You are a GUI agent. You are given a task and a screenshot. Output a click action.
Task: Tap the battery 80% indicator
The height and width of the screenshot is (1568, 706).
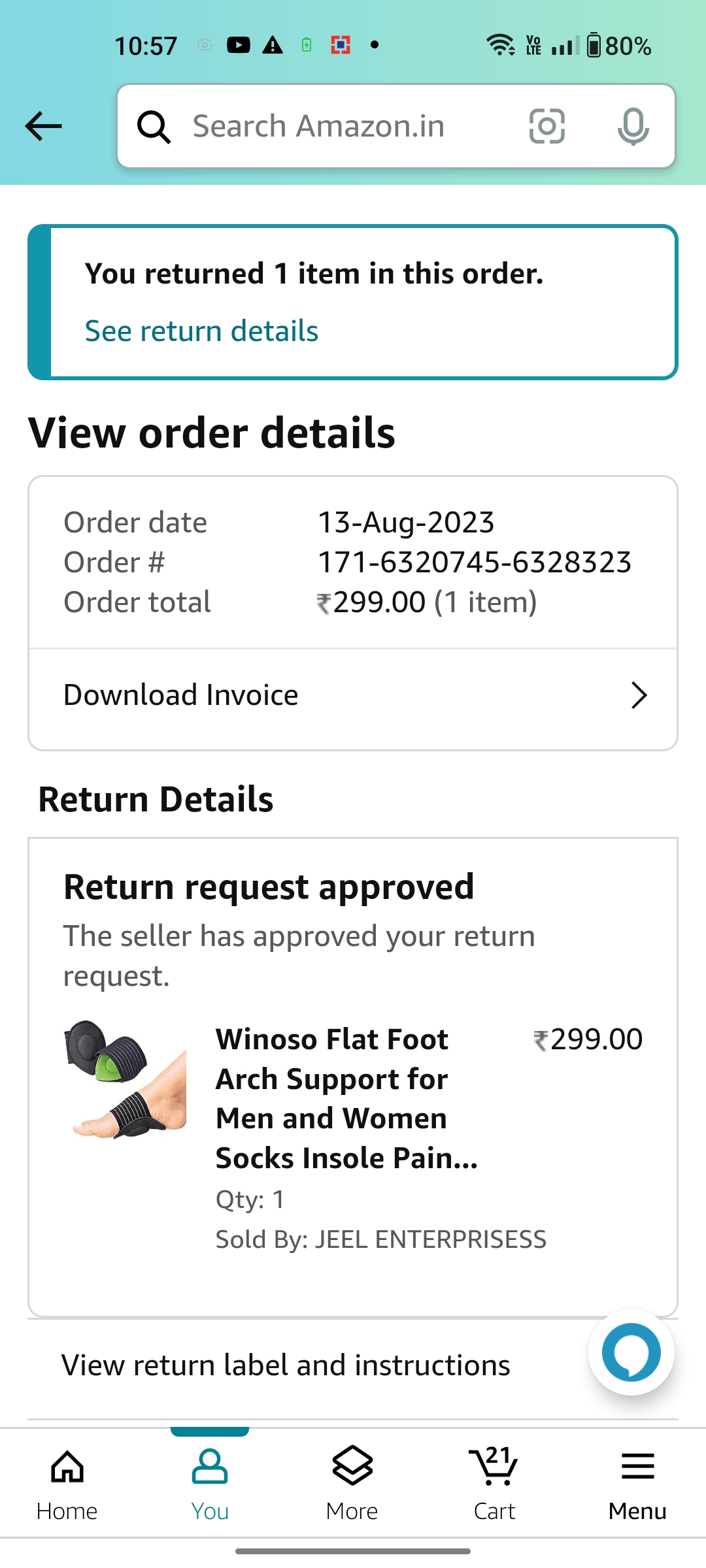(618, 46)
